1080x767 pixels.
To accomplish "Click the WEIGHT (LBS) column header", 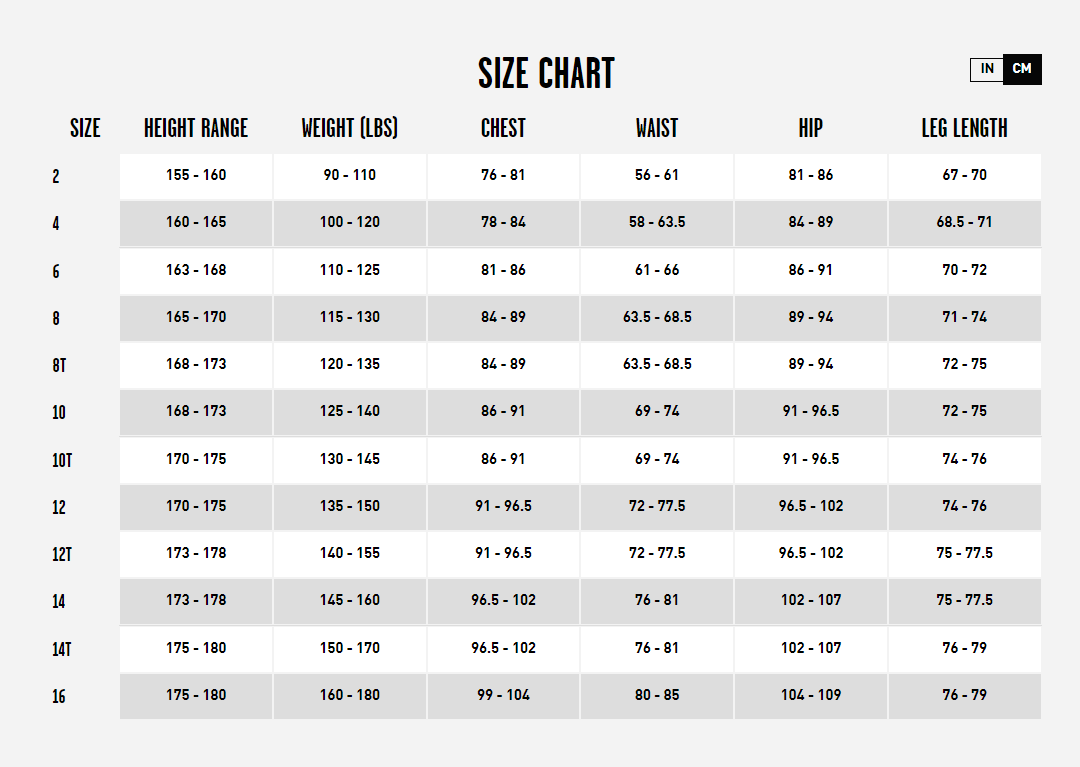I will coord(349,128).
